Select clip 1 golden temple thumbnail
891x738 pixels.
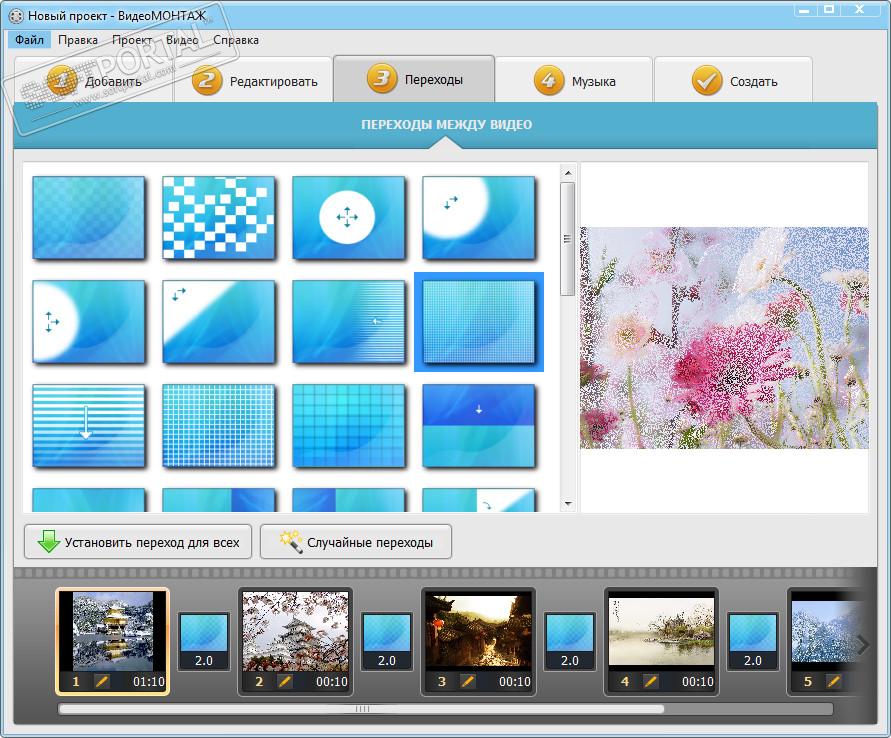coord(113,631)
